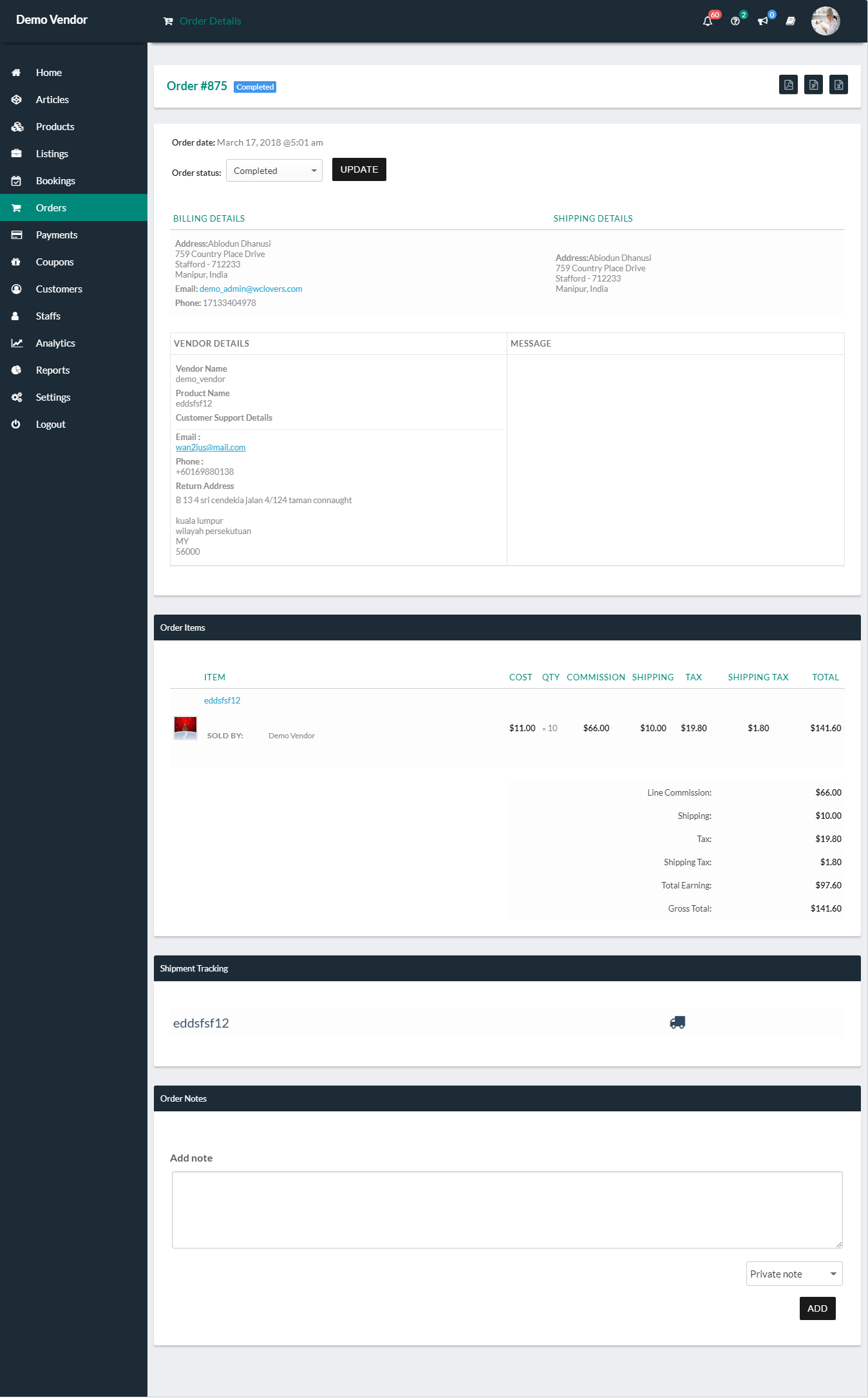Open wan2jus@mail.com support email link
The image size is (868, 1398).
211,448
